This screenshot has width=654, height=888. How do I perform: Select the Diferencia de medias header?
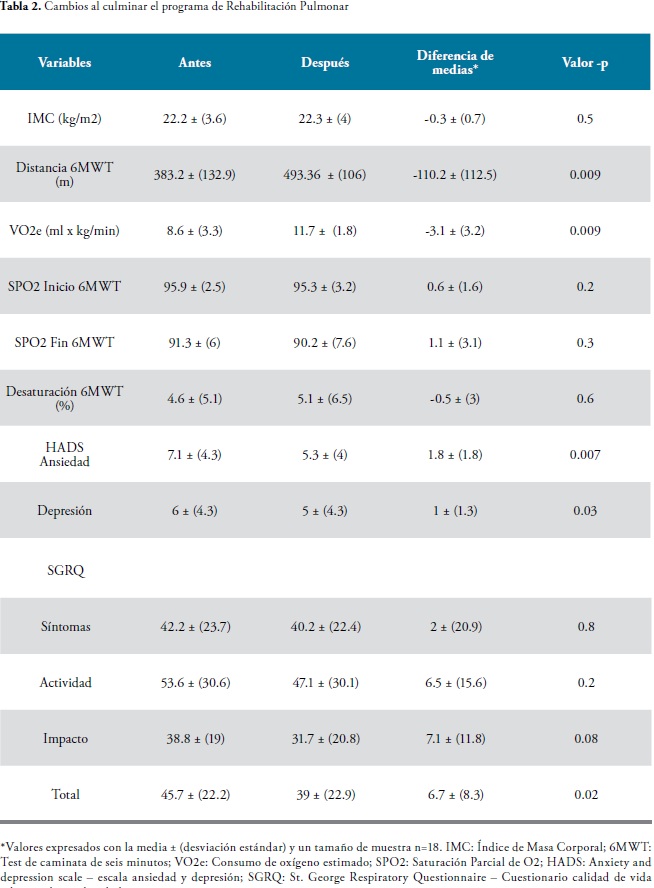pyautogui.click(x=455, y=62)
